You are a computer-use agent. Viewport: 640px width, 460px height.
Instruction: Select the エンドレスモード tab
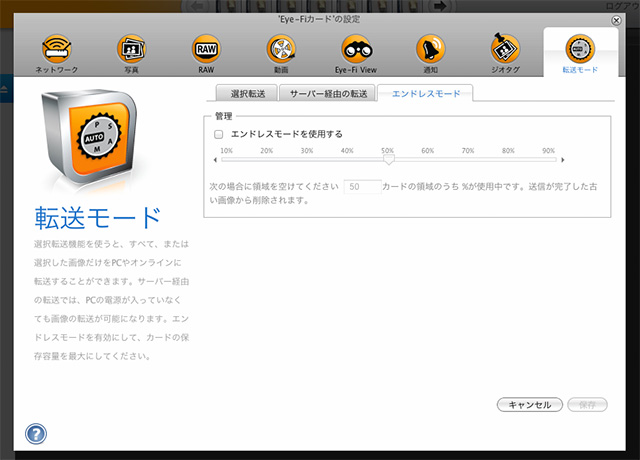click(425, 93)
